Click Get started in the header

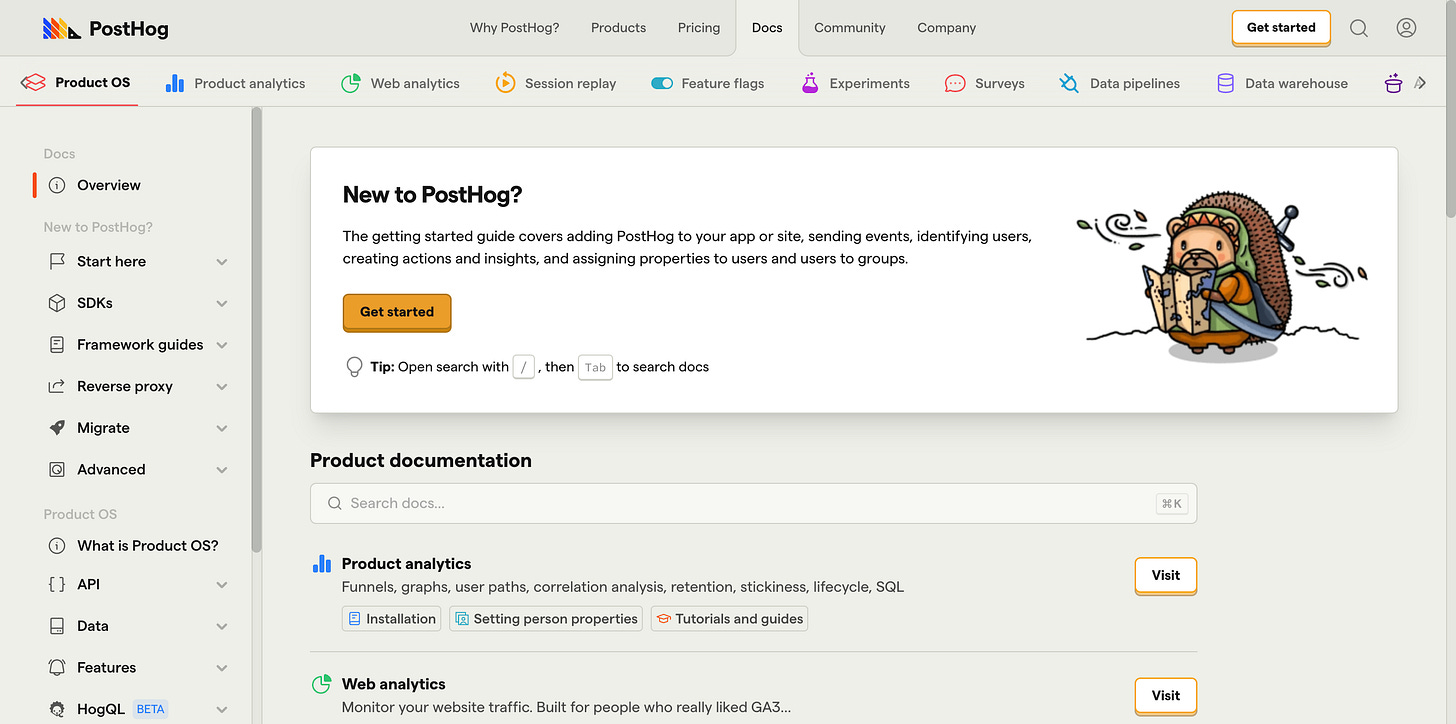1281,28
